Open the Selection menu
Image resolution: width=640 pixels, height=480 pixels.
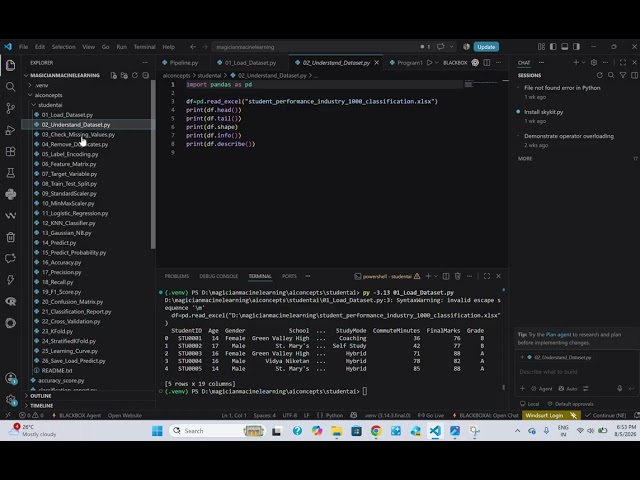(x=64, y=47)
